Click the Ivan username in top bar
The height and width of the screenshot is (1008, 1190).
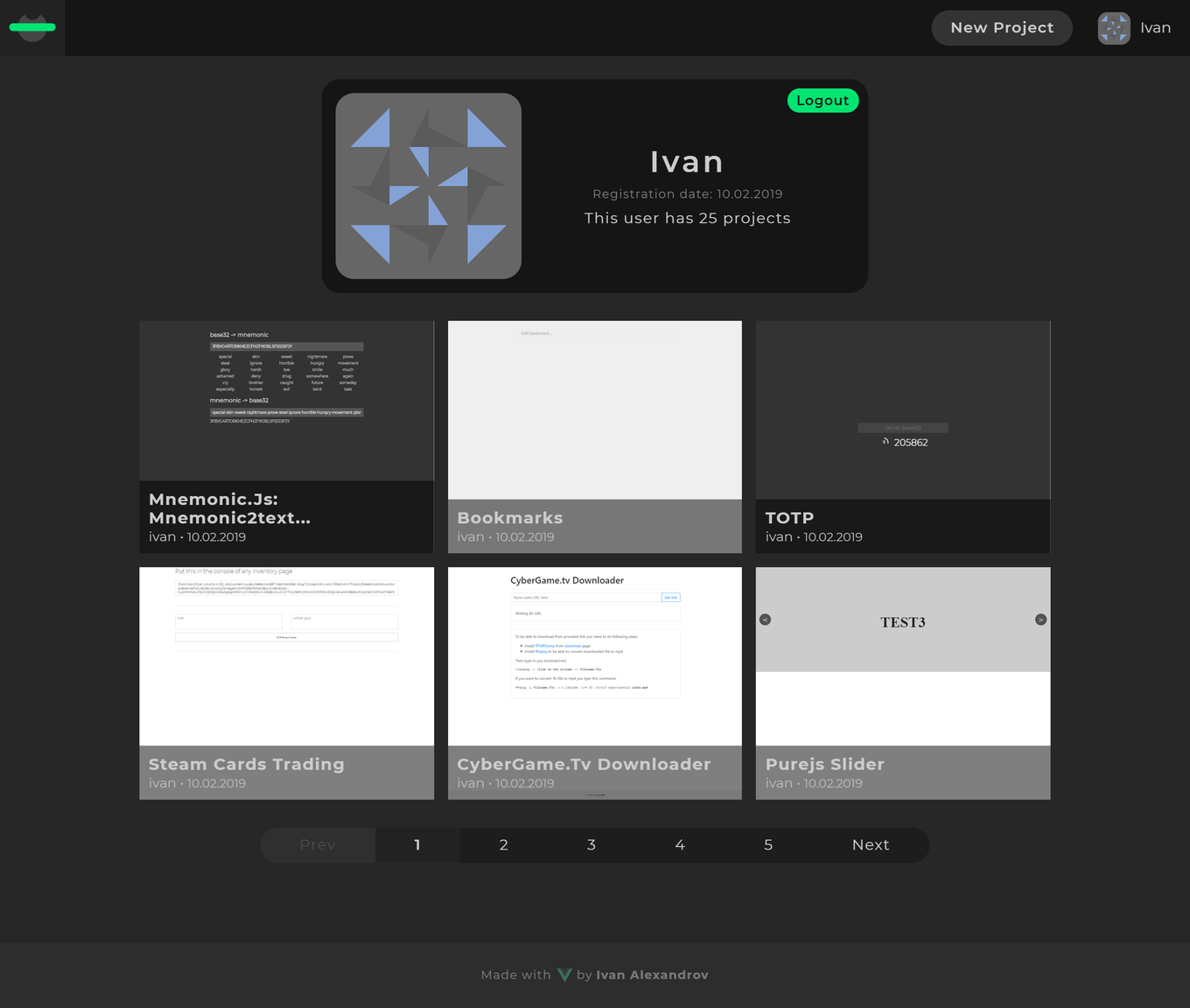click(1155, 28)
